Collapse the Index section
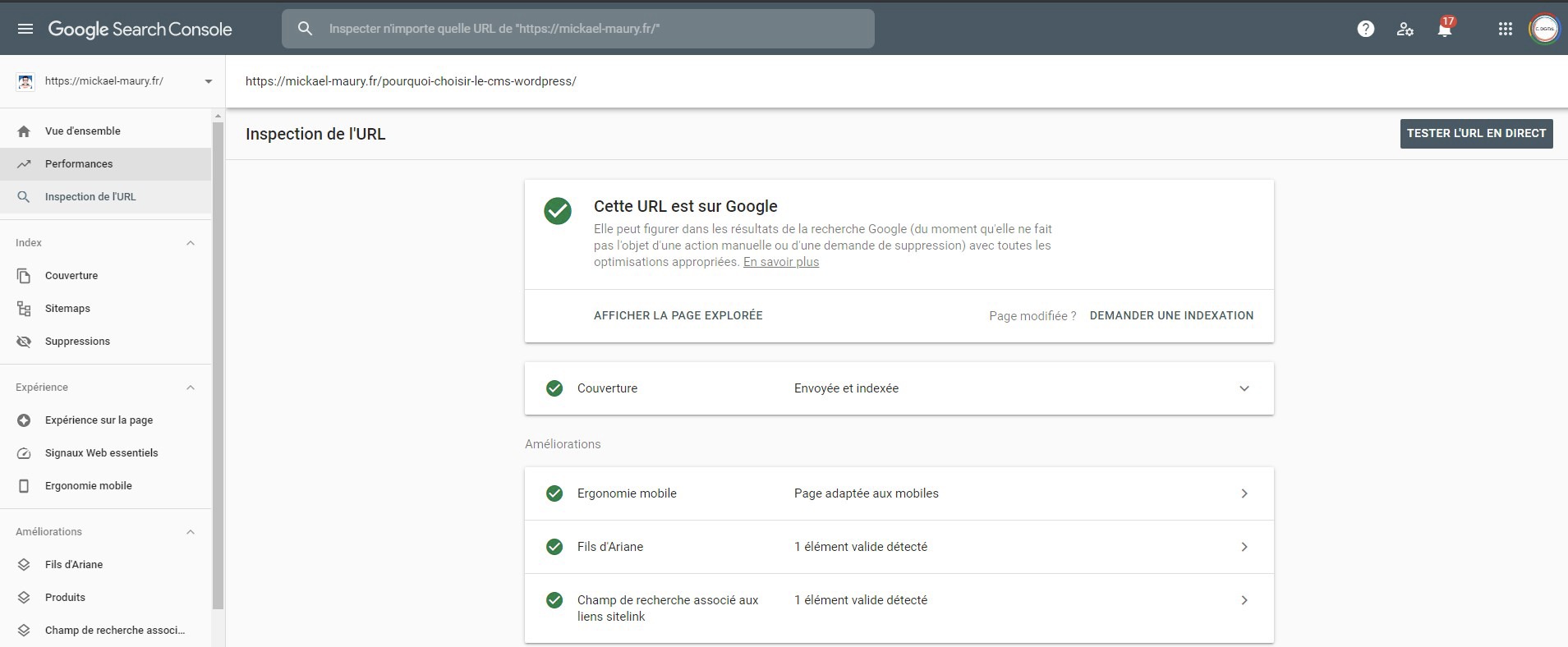Viewport: 1568px width, 647px height. 191,243
